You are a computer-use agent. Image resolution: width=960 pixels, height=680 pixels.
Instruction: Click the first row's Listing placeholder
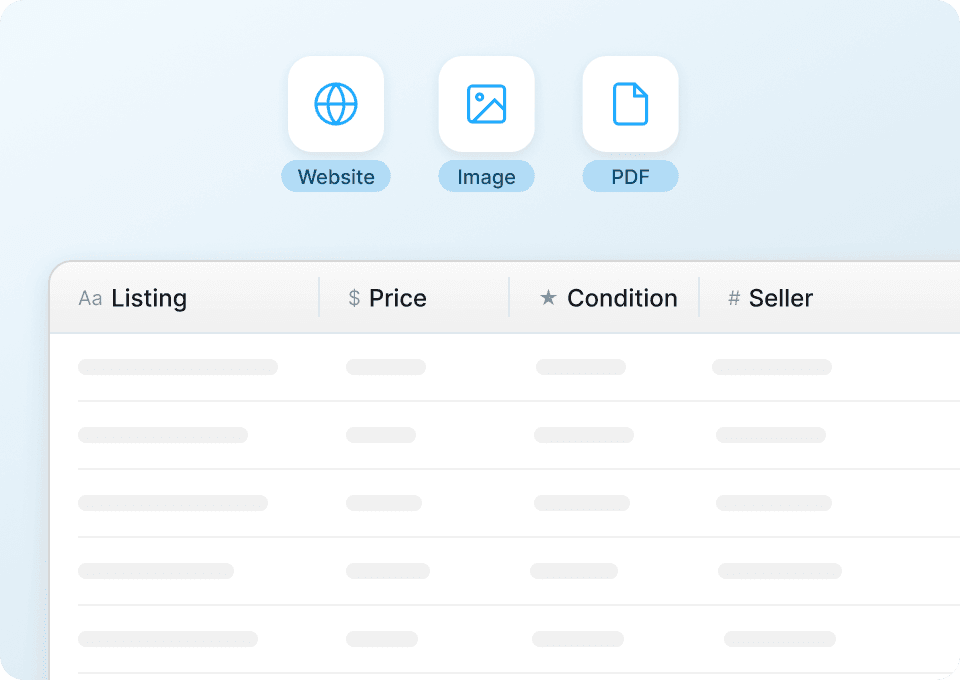(178, 367)
